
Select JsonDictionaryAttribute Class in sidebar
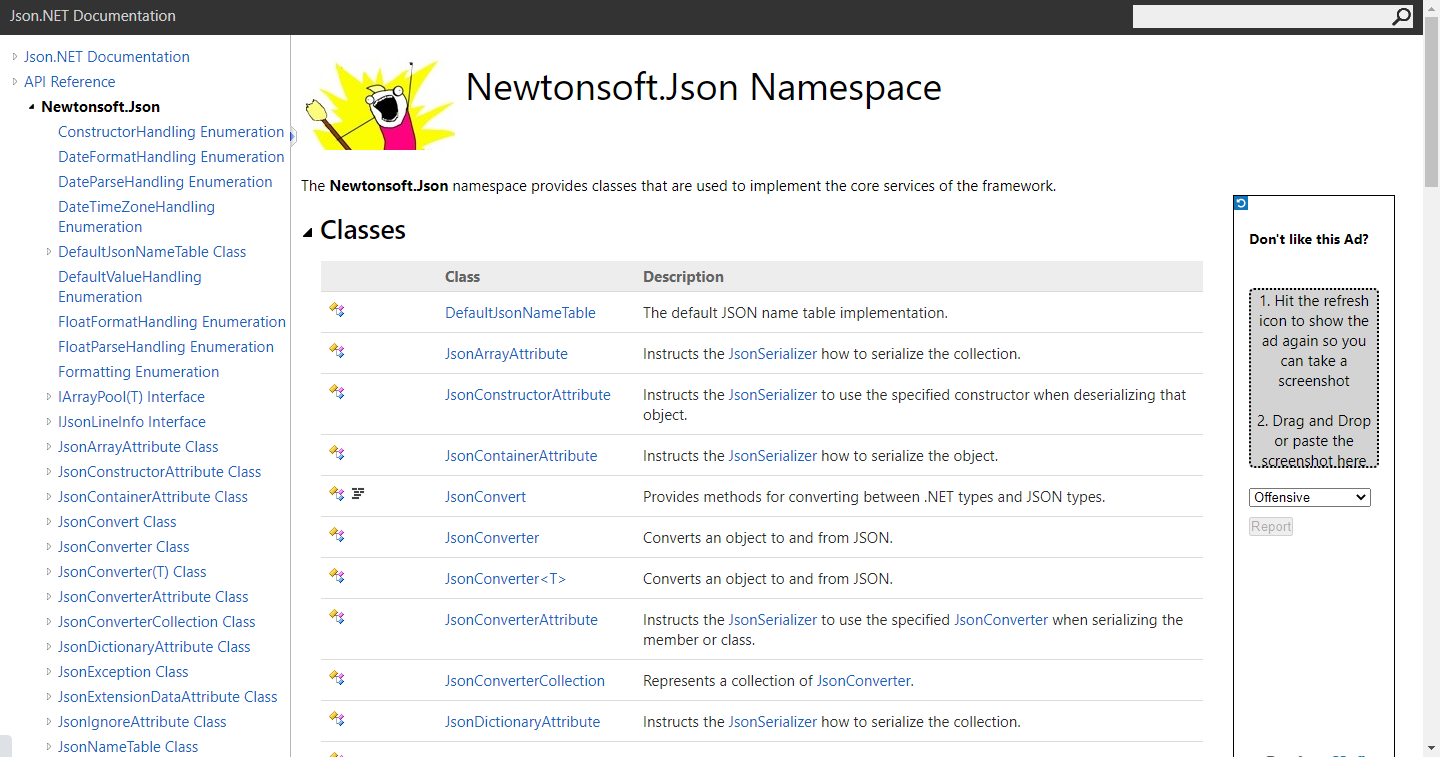(x=154, y=647)
